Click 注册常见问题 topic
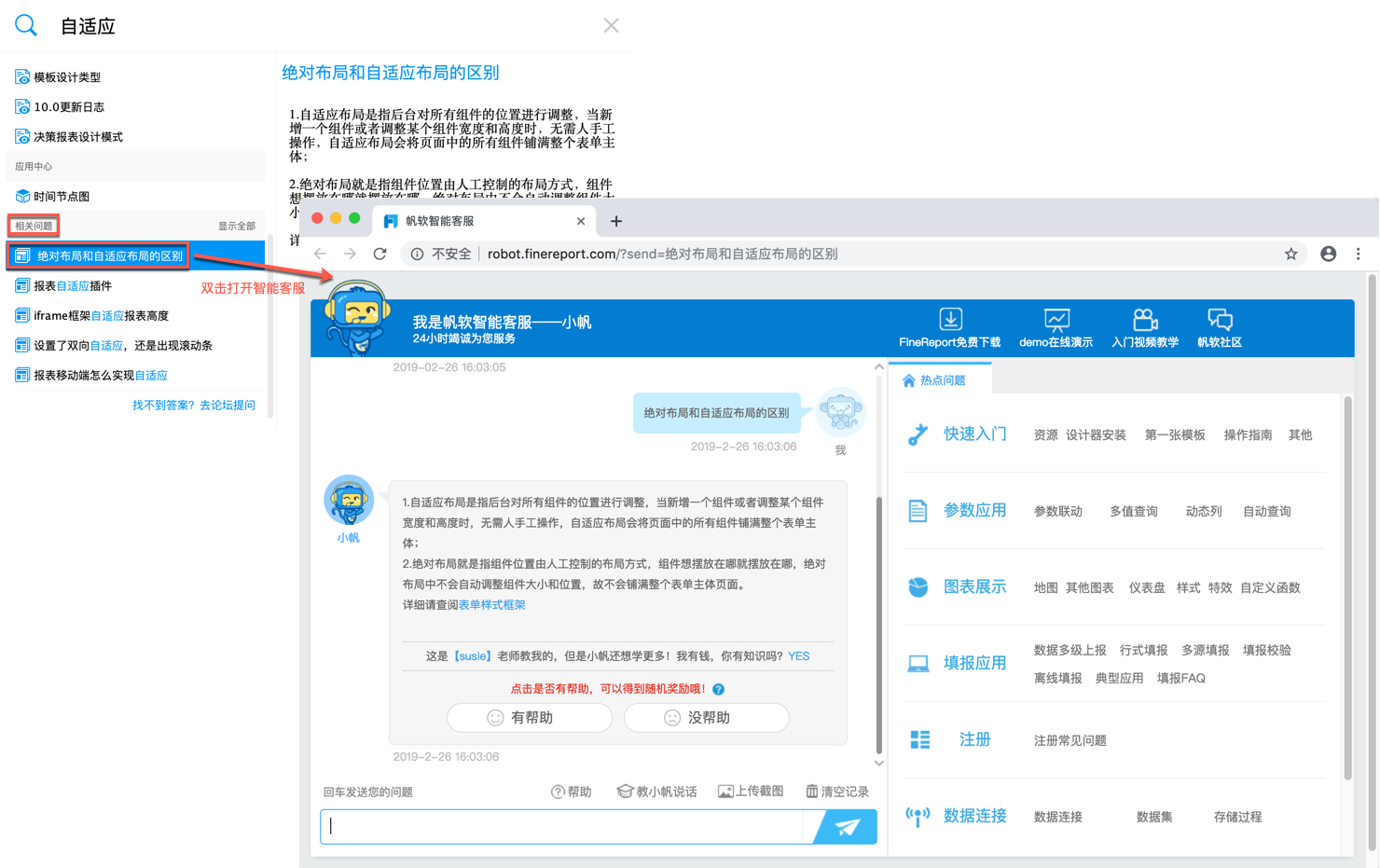The image size is (1380, 868). (x=1069, y=741)
